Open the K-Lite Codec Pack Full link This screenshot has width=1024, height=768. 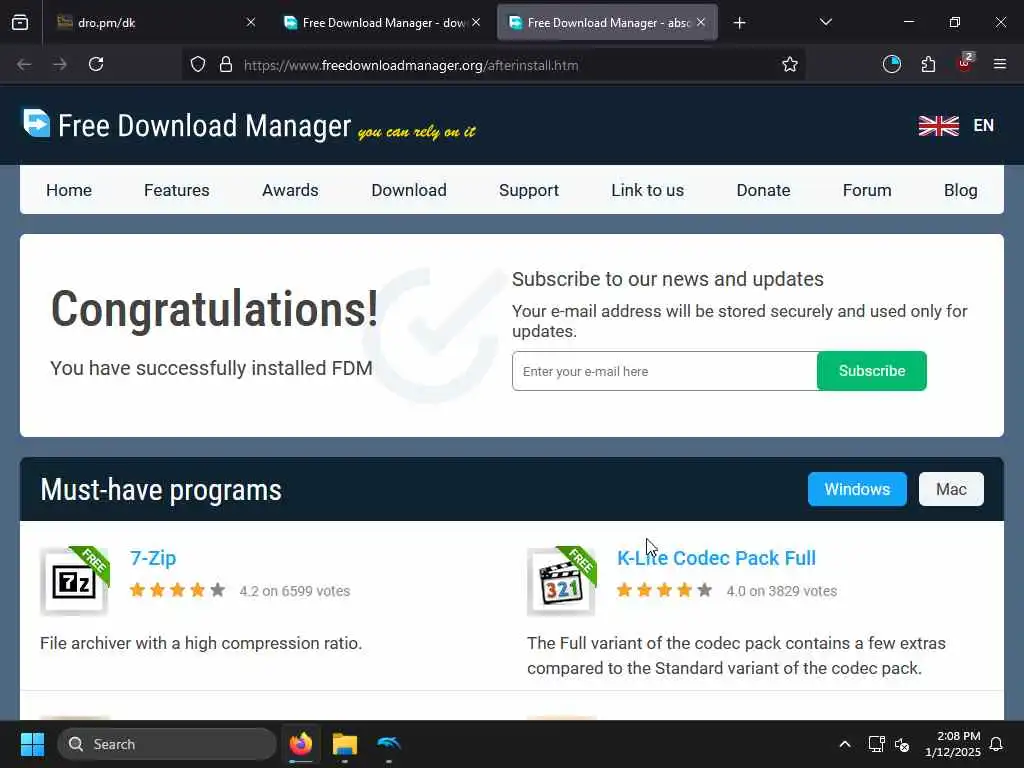coord(716,558)
